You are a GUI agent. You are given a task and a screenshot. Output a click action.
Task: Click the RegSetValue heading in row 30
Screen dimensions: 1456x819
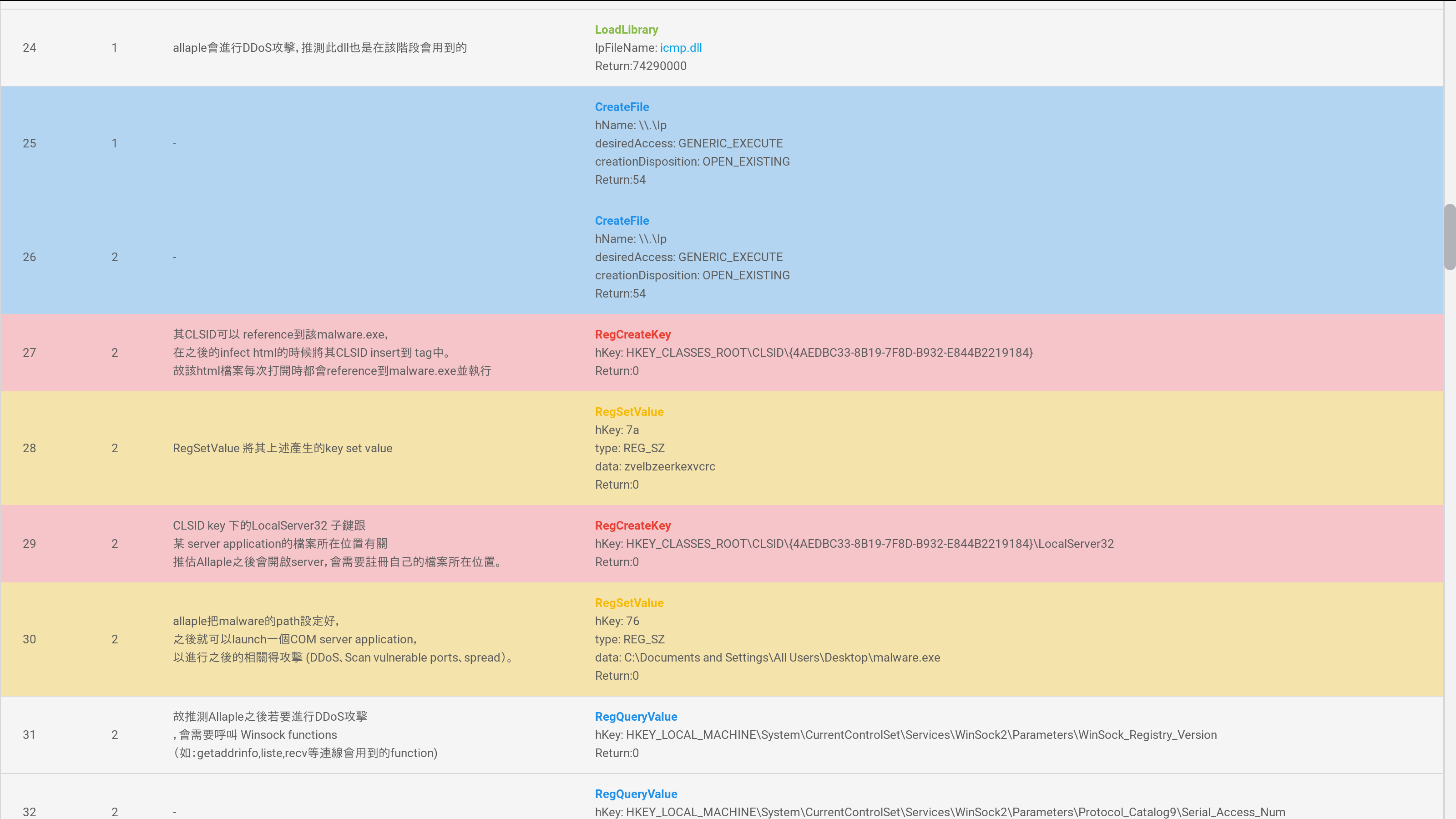click(x=629, y=602)
